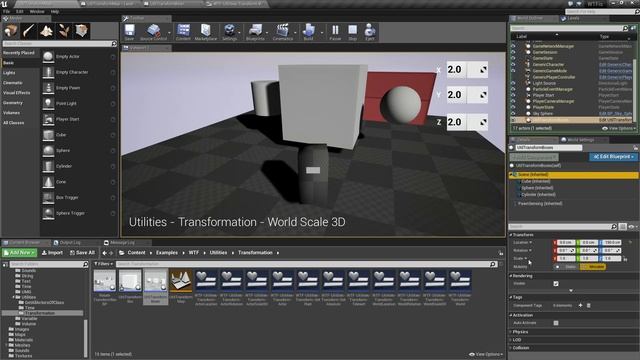Image resolution: width=640 pixels, height=360 pixels.
Task: Click the Build toolbar icon
Action: [309, 32]
